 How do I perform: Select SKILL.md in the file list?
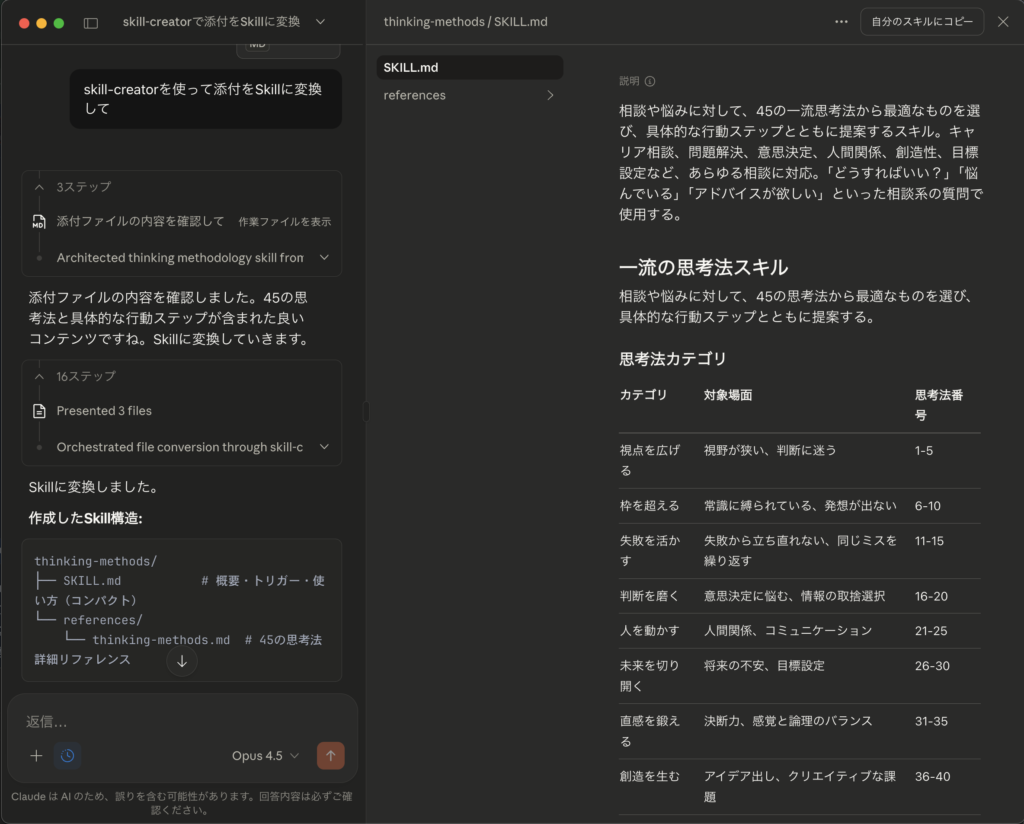tap(469, 67)
